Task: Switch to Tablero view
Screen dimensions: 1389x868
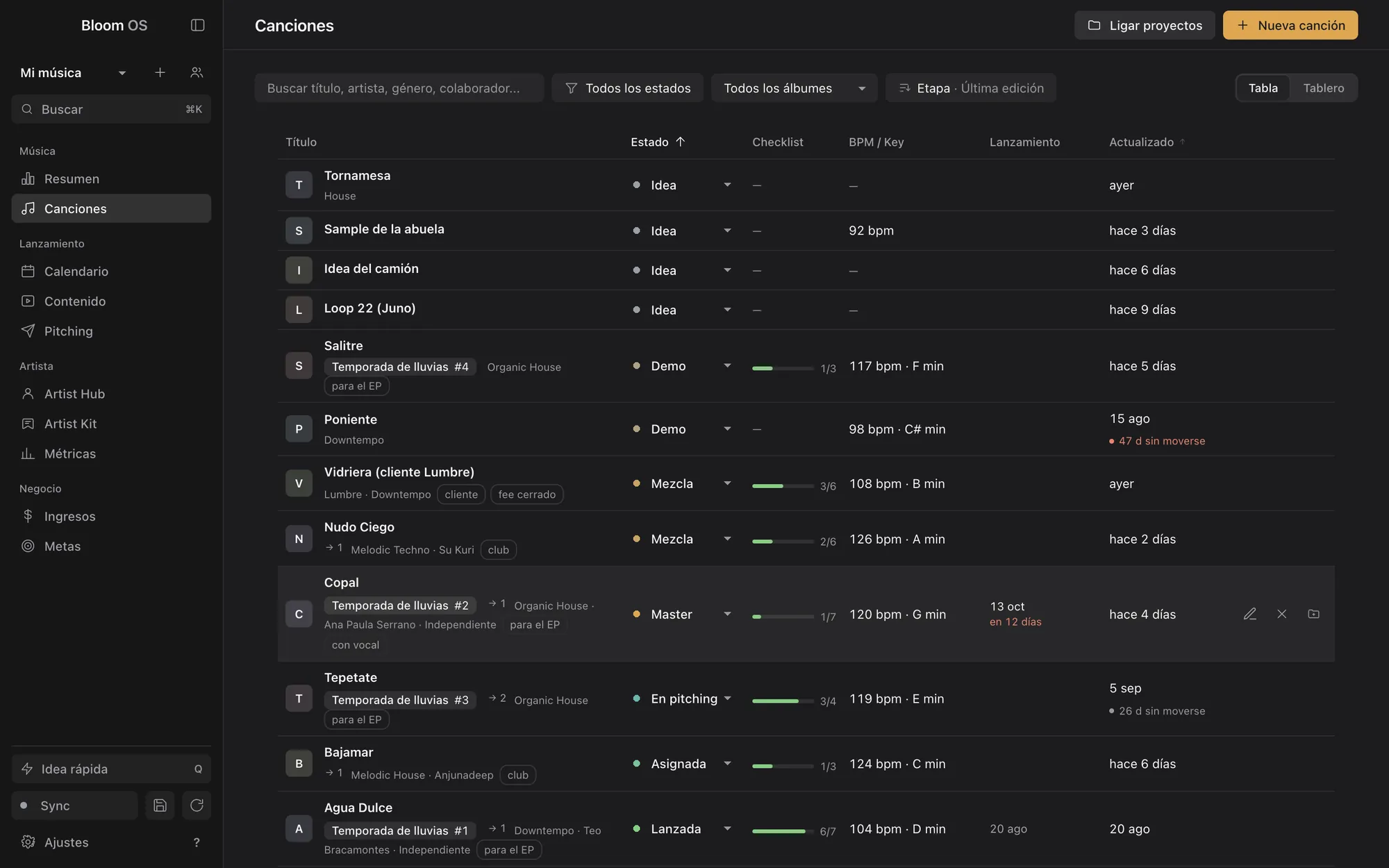Action: coord(1324,88)
